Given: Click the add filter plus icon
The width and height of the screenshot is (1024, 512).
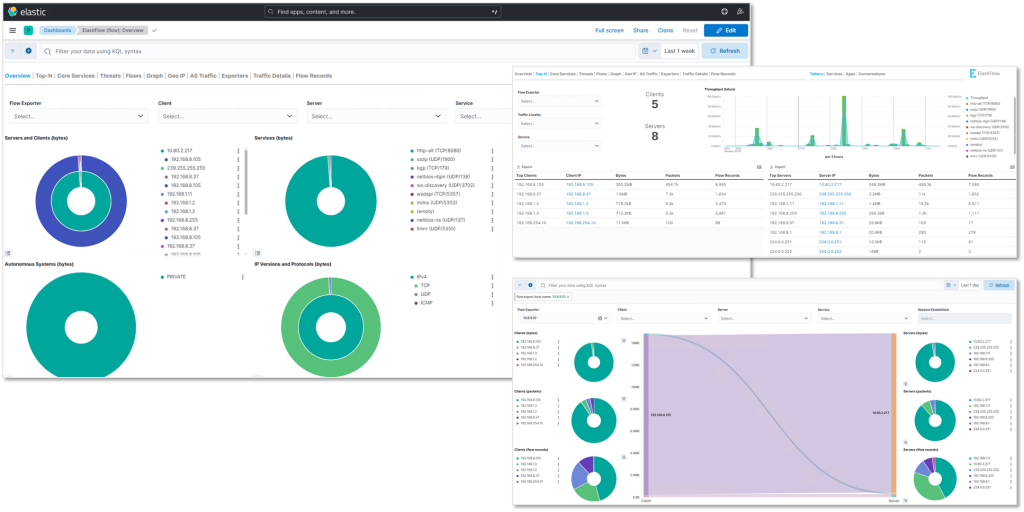Looking at the screenshot, I should [x=28, y=50].
